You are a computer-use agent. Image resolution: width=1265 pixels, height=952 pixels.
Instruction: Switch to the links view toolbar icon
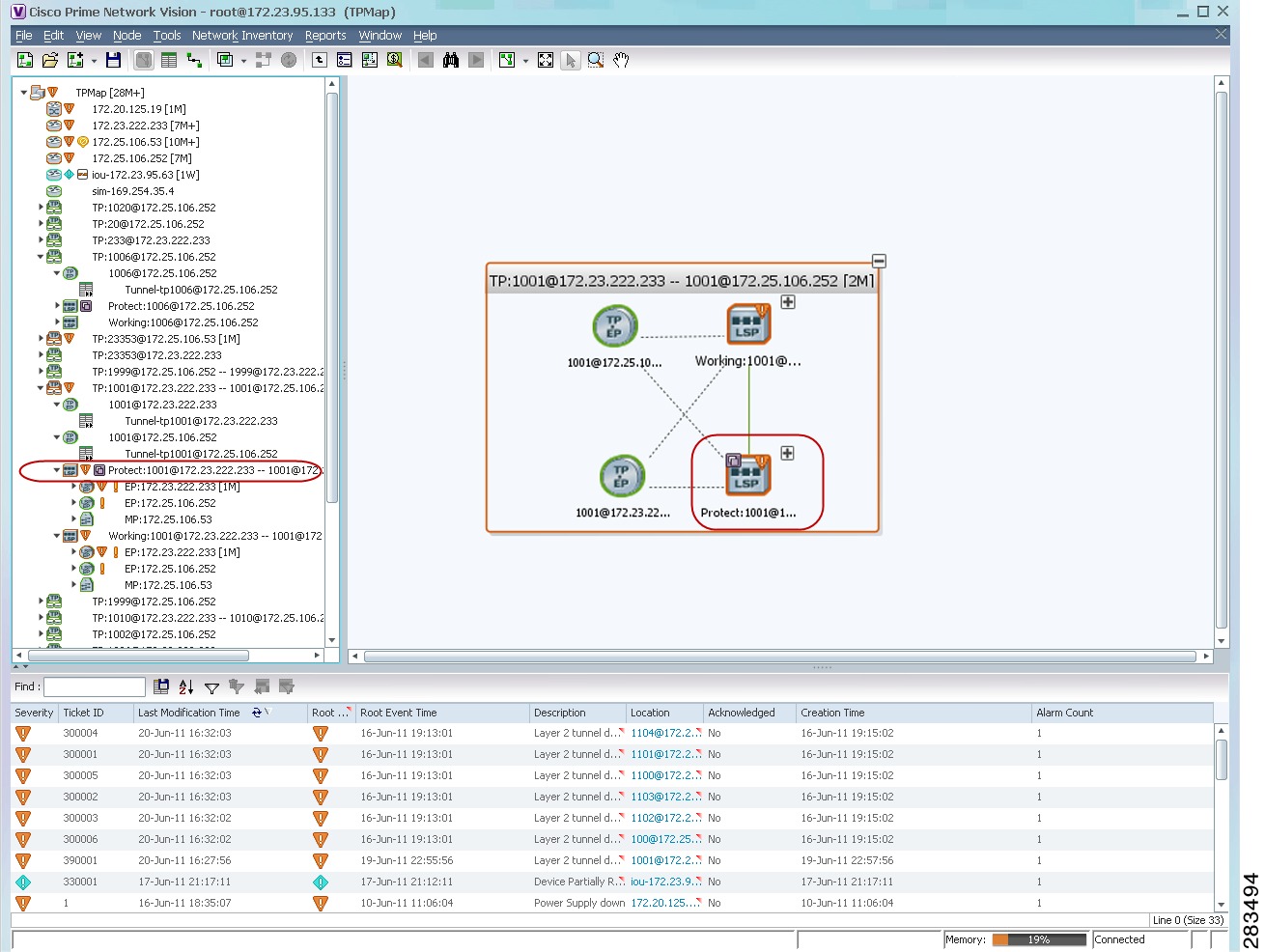click(x=194, y=60)
